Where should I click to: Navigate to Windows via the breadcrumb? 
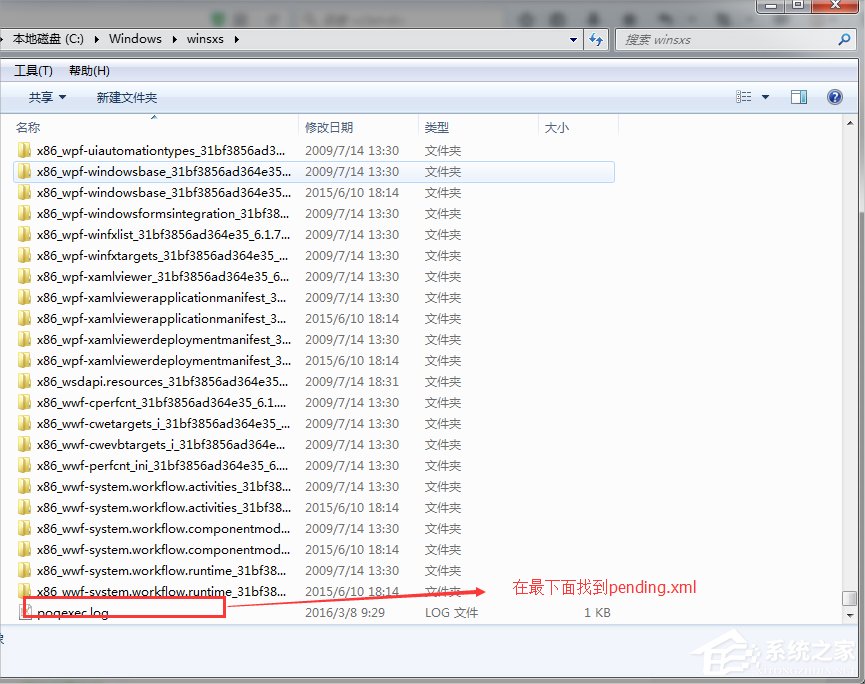134,39
